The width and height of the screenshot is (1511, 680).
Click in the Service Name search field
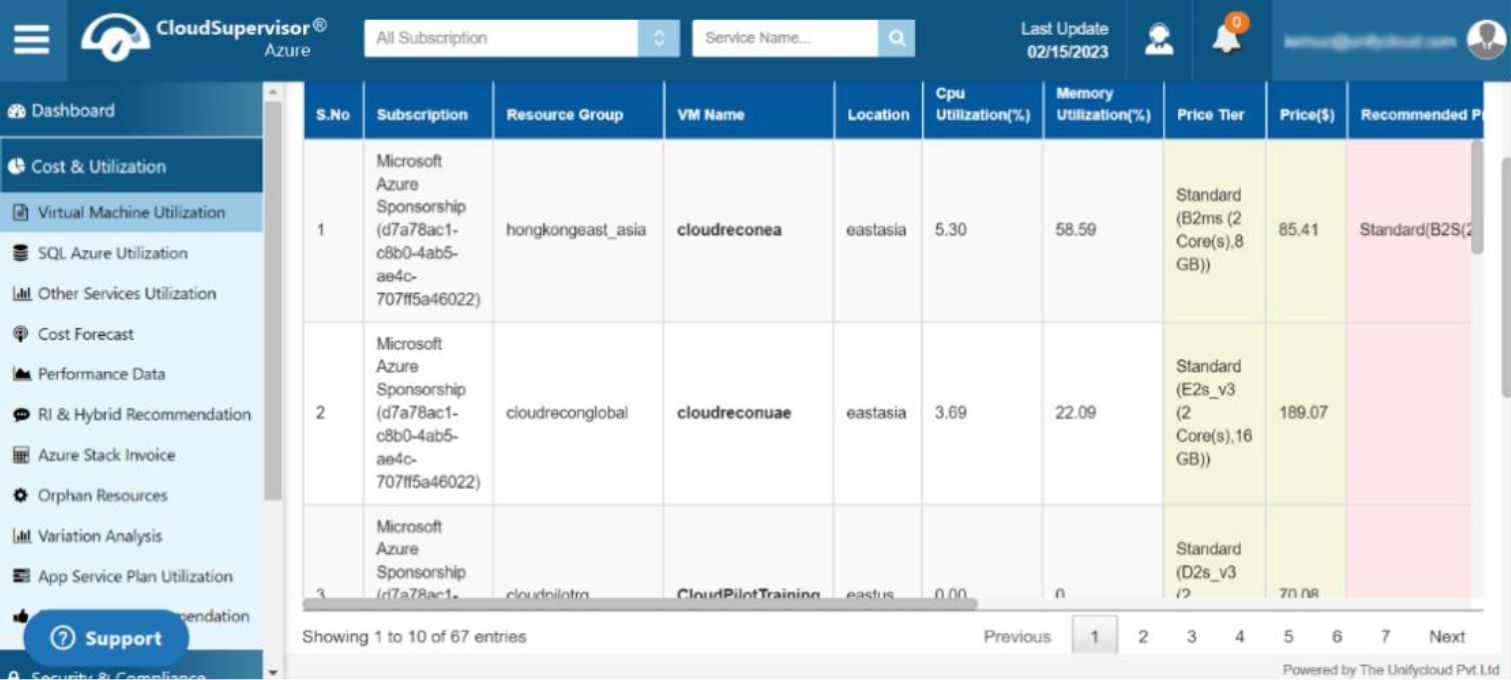pos(785,39)
